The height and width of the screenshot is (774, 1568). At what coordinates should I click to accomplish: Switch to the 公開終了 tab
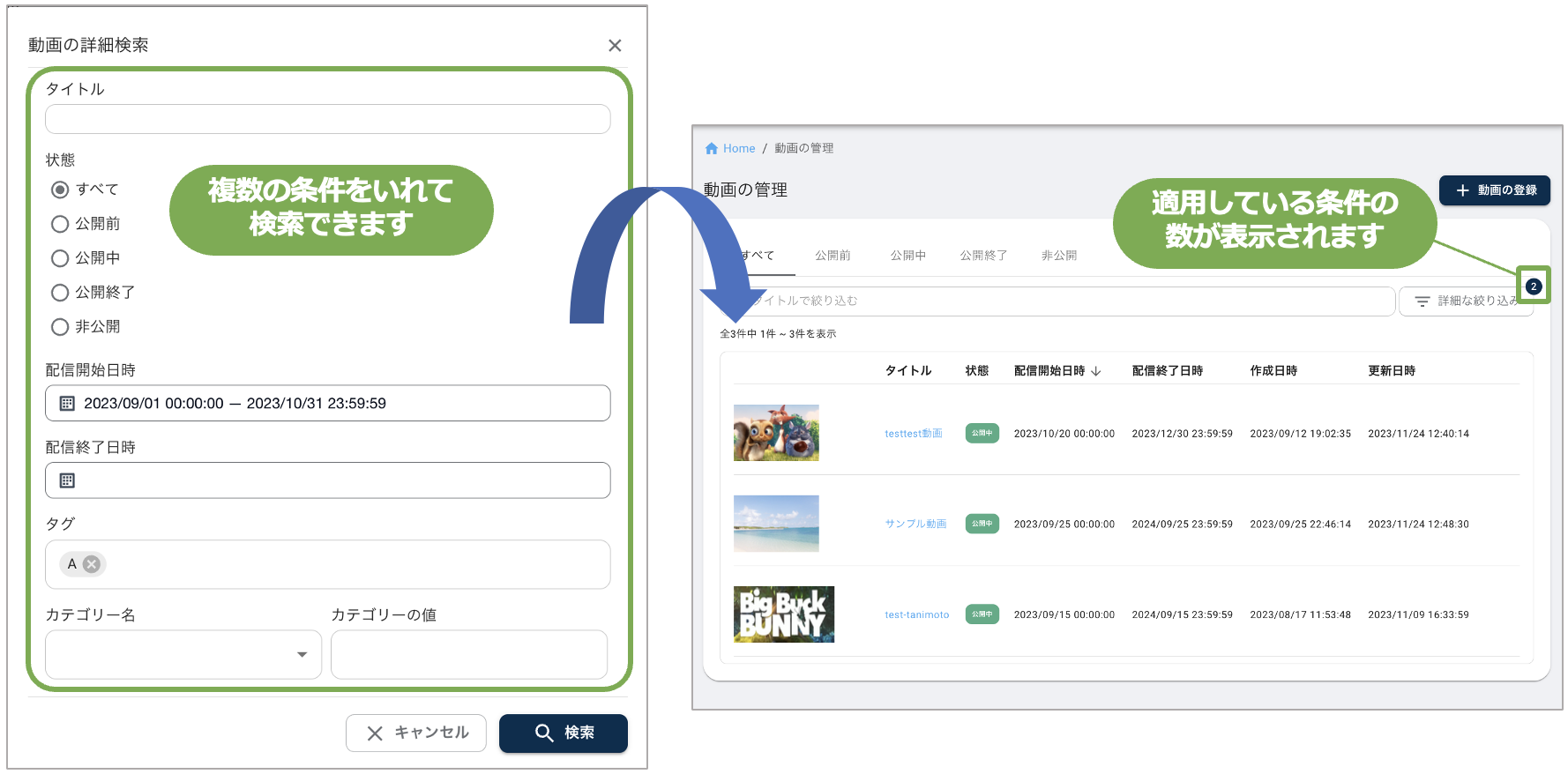pos(983,256)
